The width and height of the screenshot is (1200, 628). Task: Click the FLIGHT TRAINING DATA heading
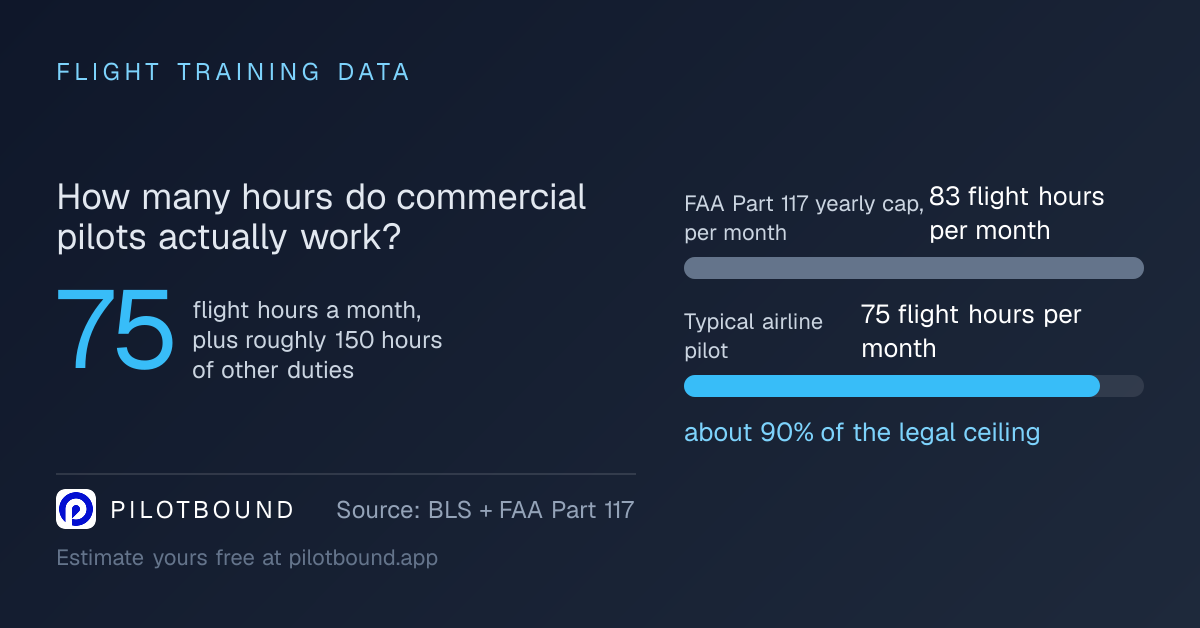(234, 72)
